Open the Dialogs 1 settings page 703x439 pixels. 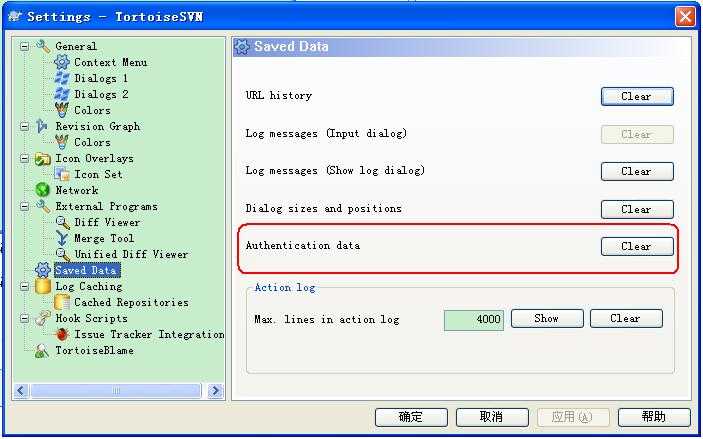tap(101, 78)
